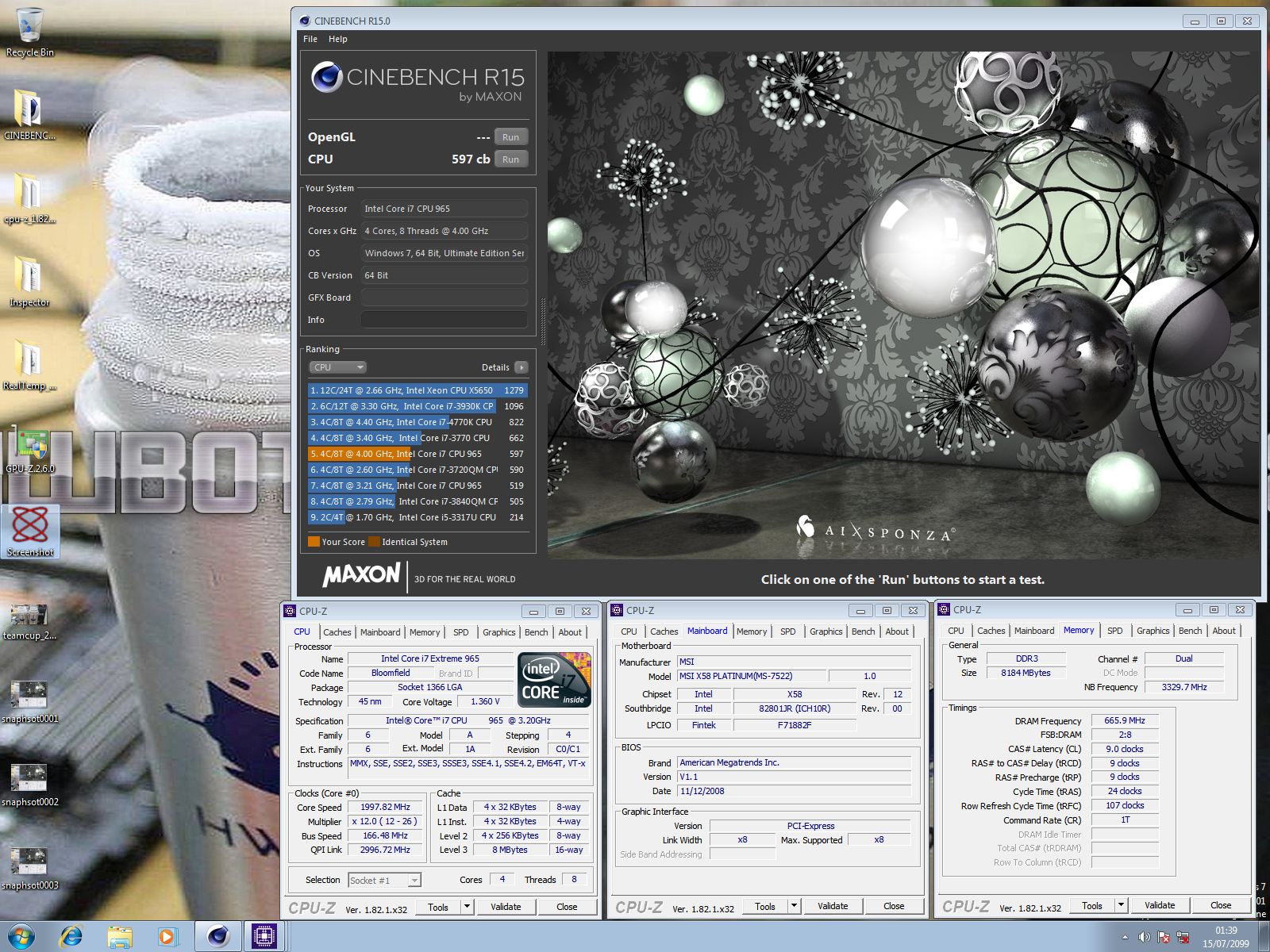Open the Inspector folder icon
Screen dimensions: 1270x952
[x=29, y=282]
